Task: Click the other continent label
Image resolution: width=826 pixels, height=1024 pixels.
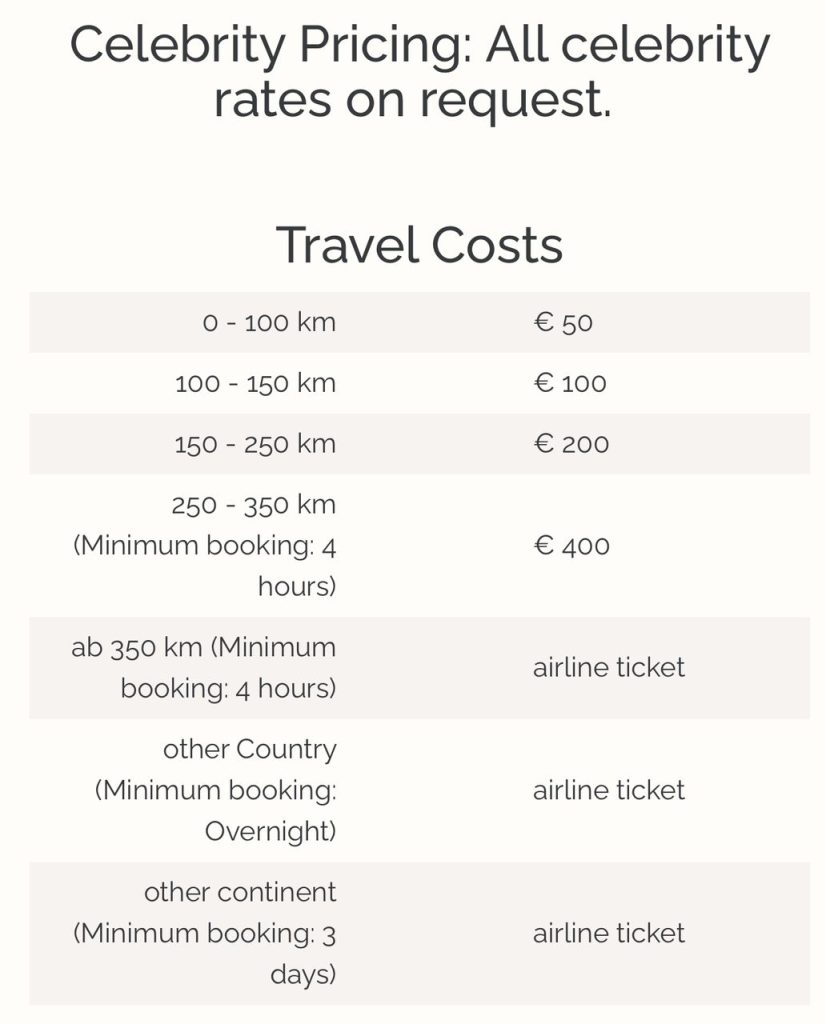Action: pos(240,892)
